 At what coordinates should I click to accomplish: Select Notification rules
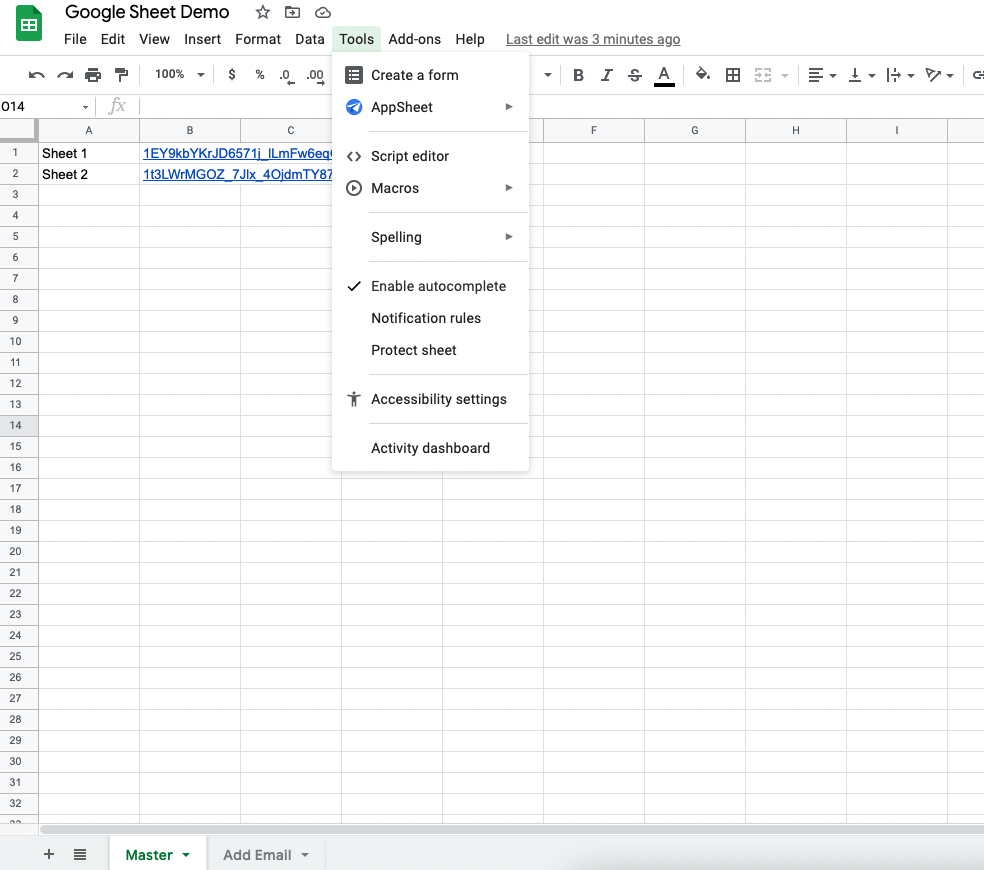[x=430, y=318]
